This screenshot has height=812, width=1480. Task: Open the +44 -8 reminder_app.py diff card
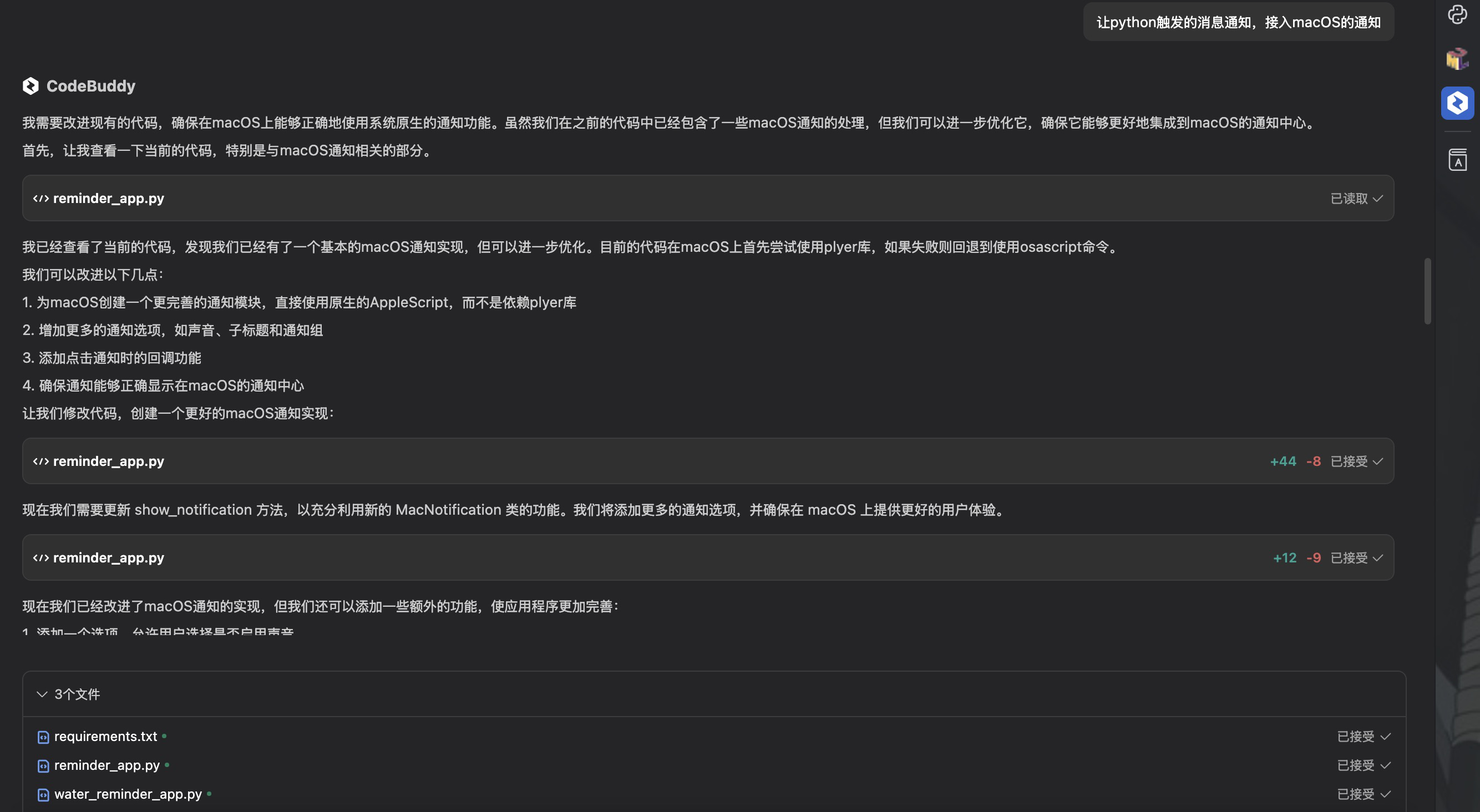(x=109, y=461)
